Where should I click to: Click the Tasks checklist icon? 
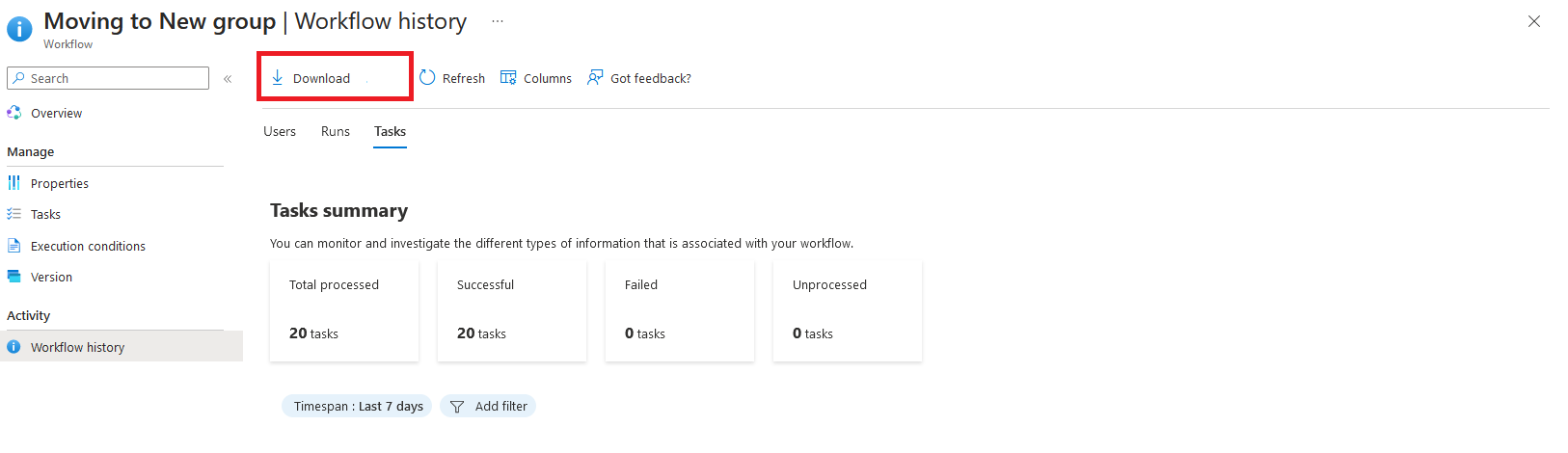14,214
